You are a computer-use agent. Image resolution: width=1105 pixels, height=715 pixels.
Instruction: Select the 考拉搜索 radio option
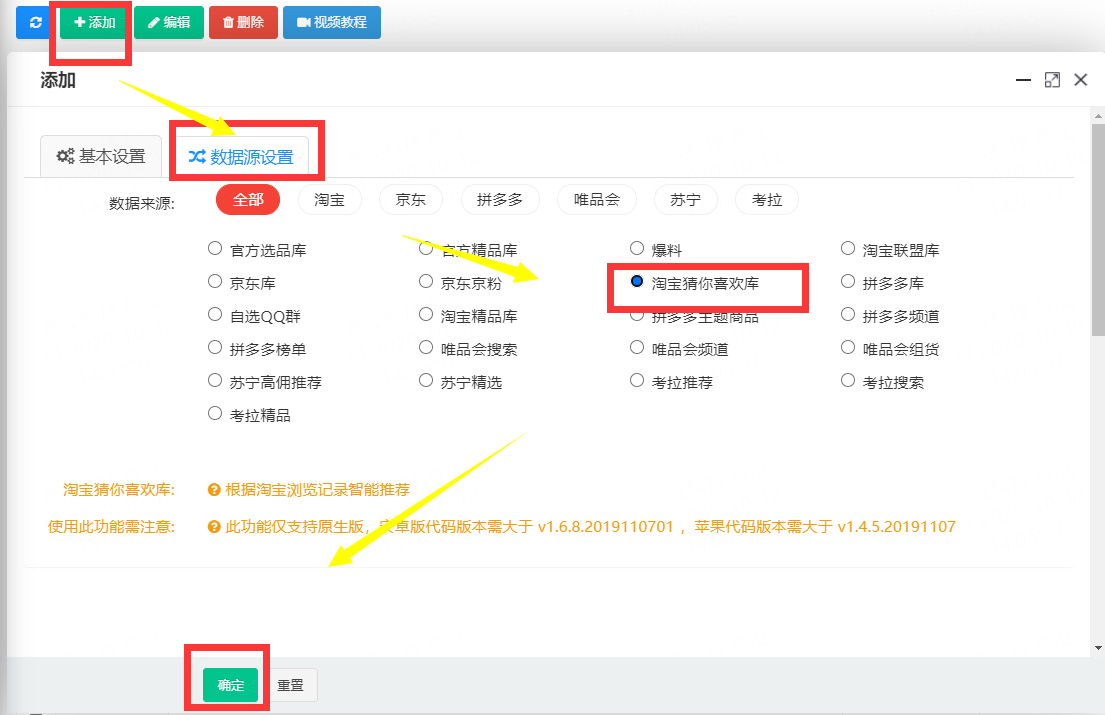pyautogui.click(x=848, y=380)
